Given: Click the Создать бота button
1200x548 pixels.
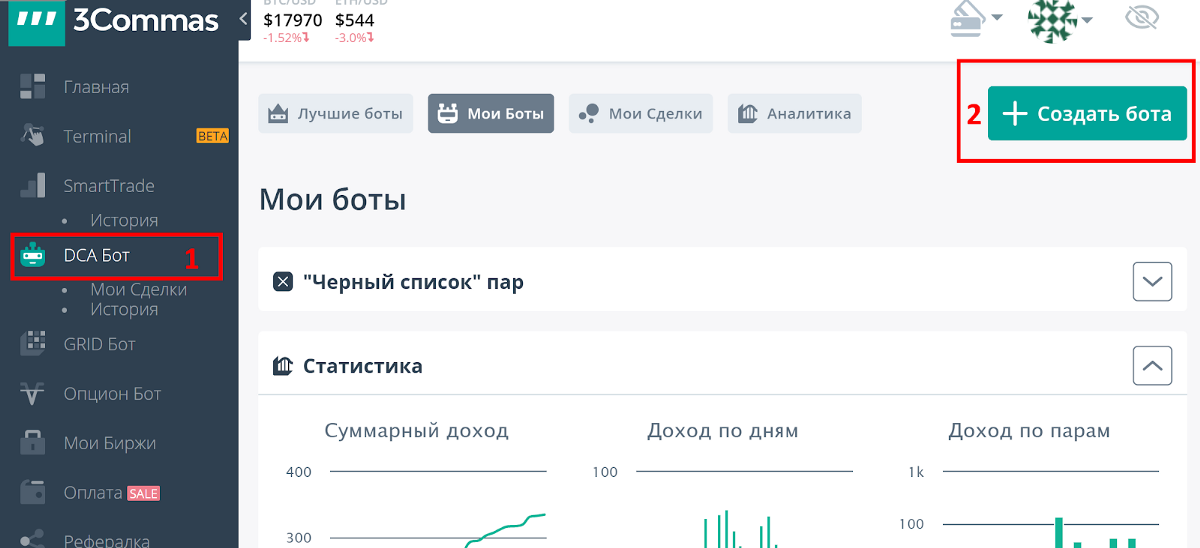Looking at the screenshot, I should (x=1087, y=113).
